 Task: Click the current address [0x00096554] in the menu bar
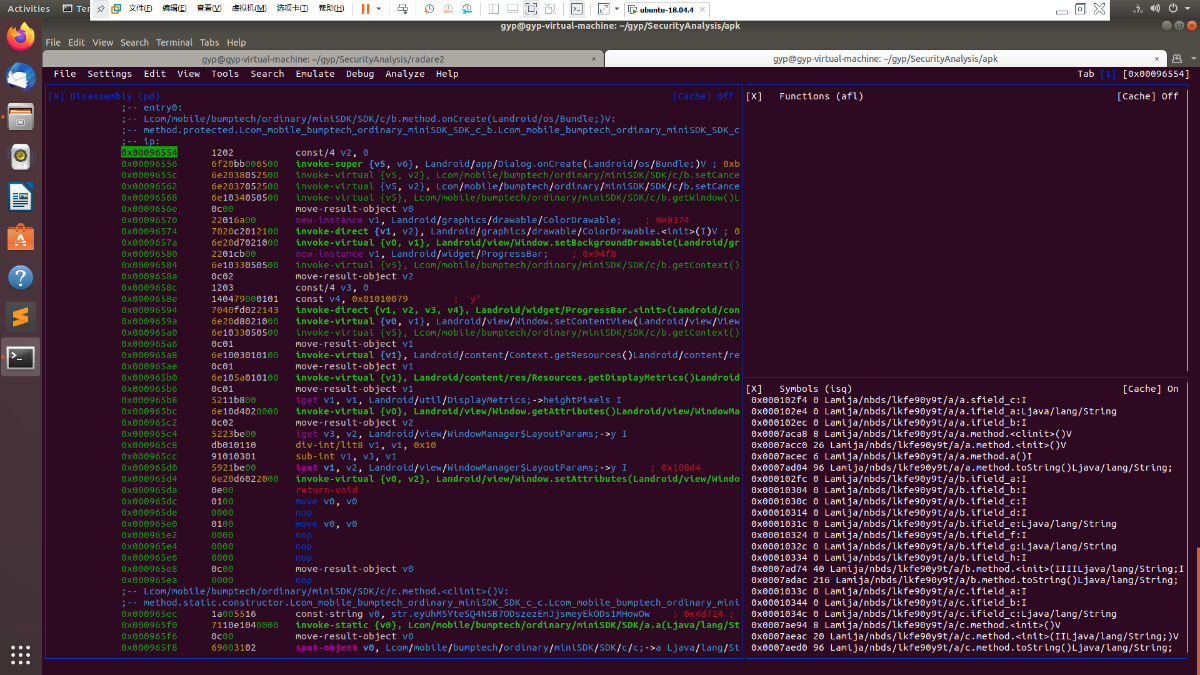(1156, 74)
